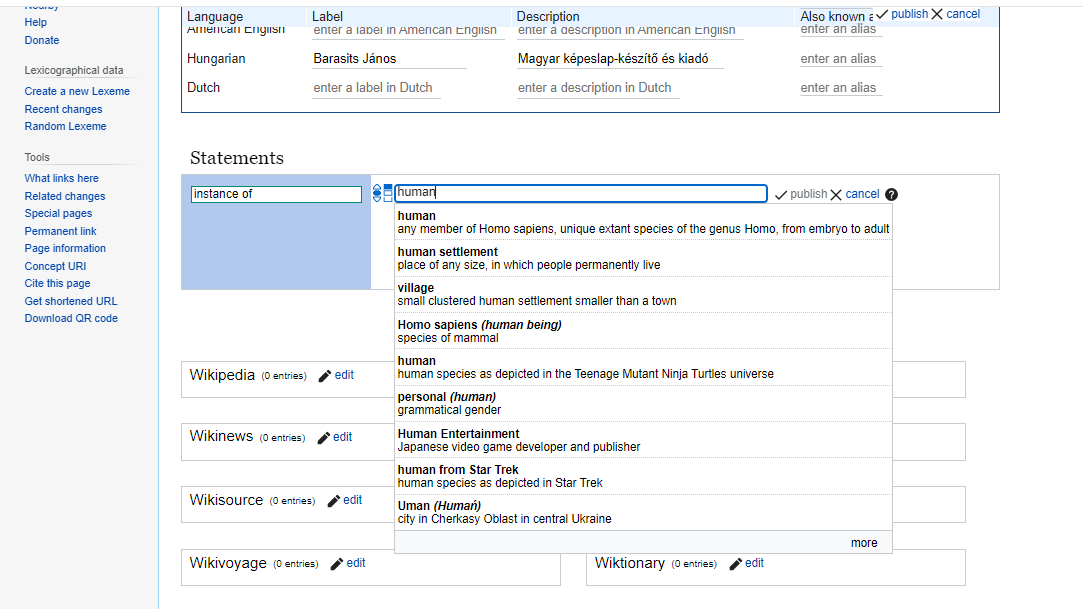1083x609 pixels.
Task: Click the Wikinews edit pencil icon
Action: click(x=324, y=438)
